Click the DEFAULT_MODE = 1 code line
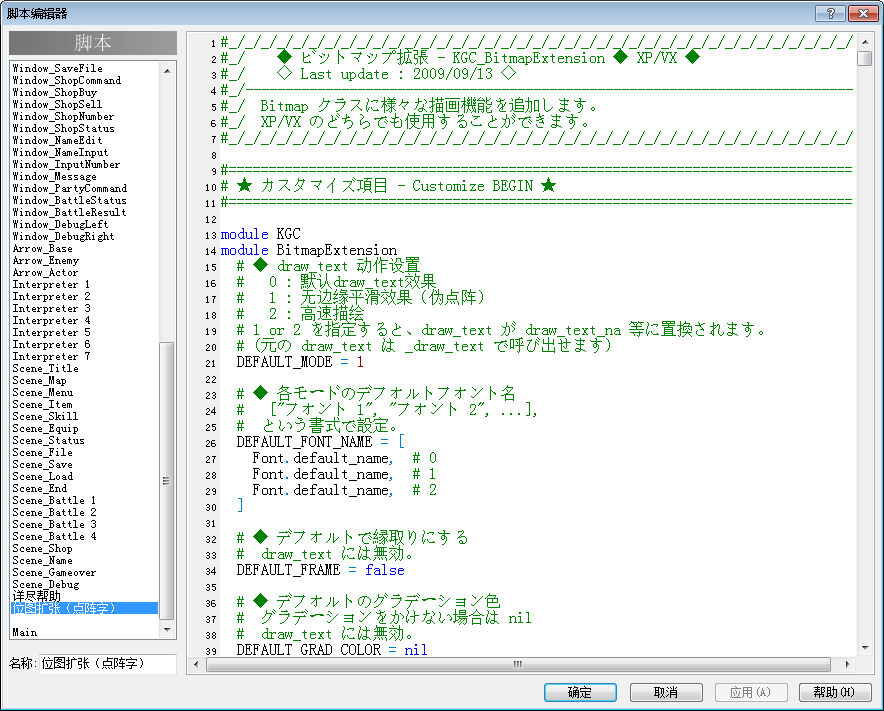884x711 pixels. (300, 362)
